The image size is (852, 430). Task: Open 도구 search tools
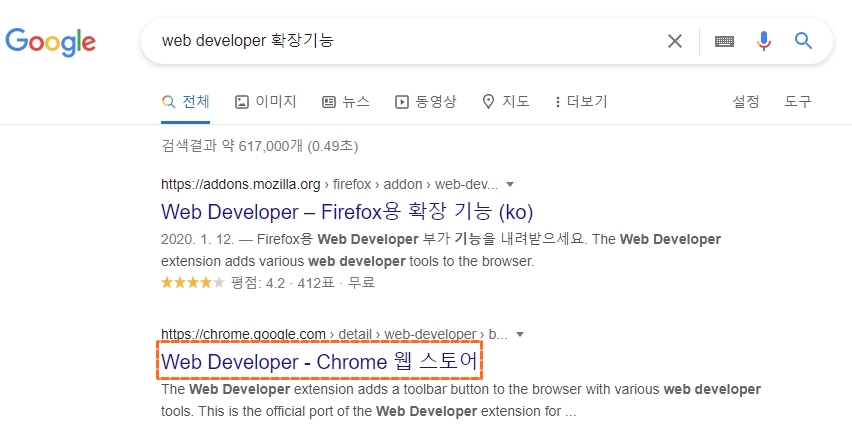(x=798, y=102)
